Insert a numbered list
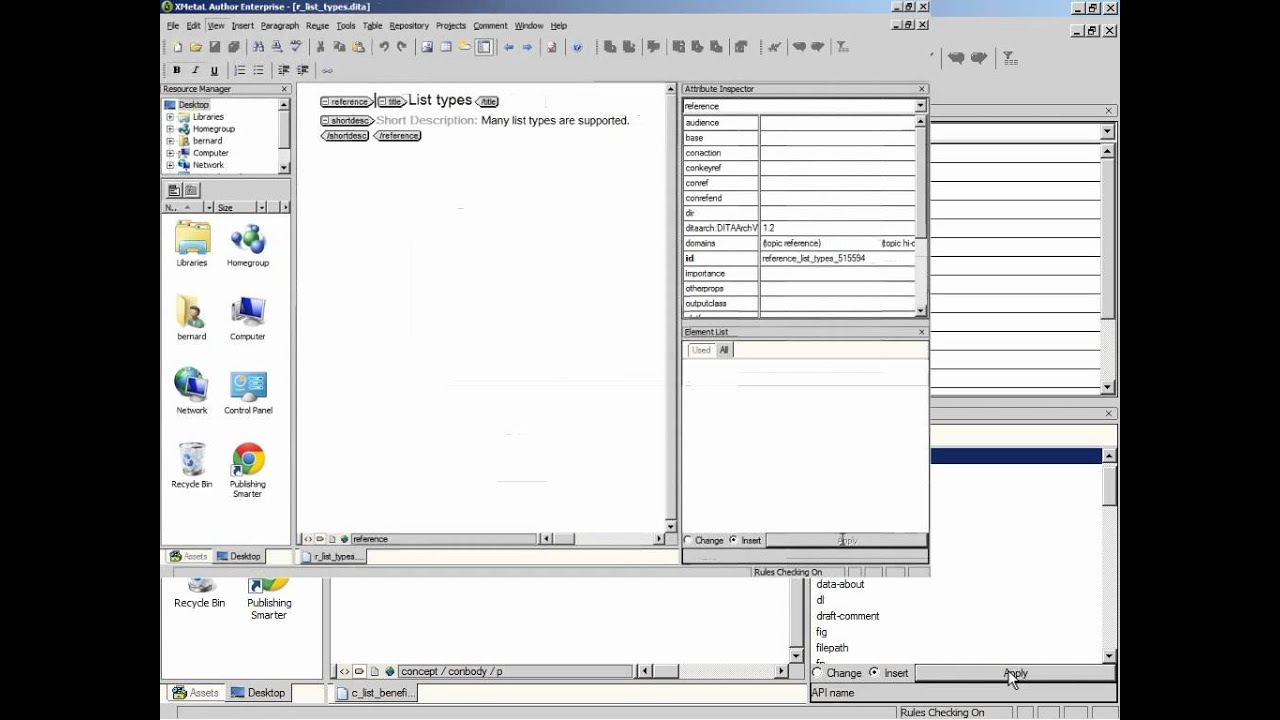 click(239, 70)
